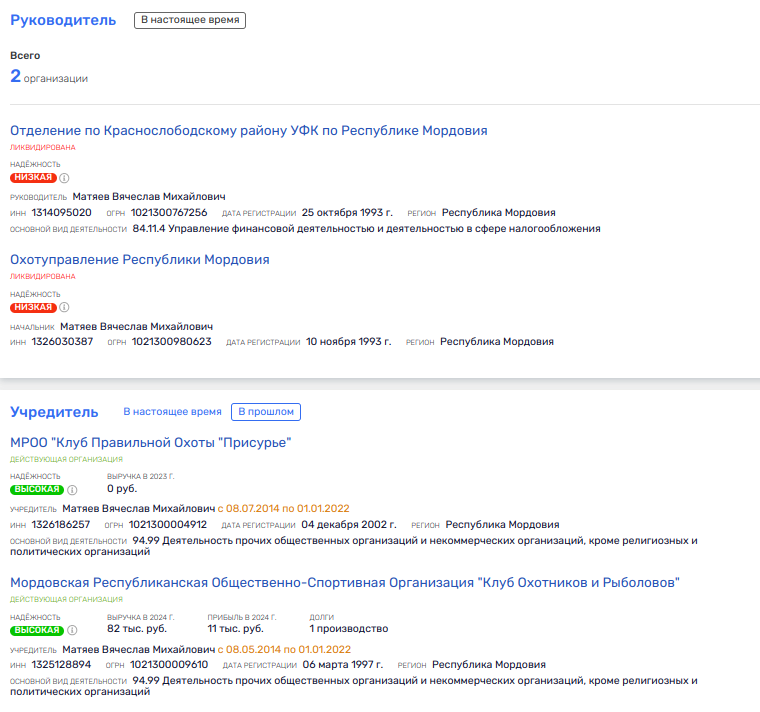Open Отделение по Краснослободскому району УФК link

[248, 131]
